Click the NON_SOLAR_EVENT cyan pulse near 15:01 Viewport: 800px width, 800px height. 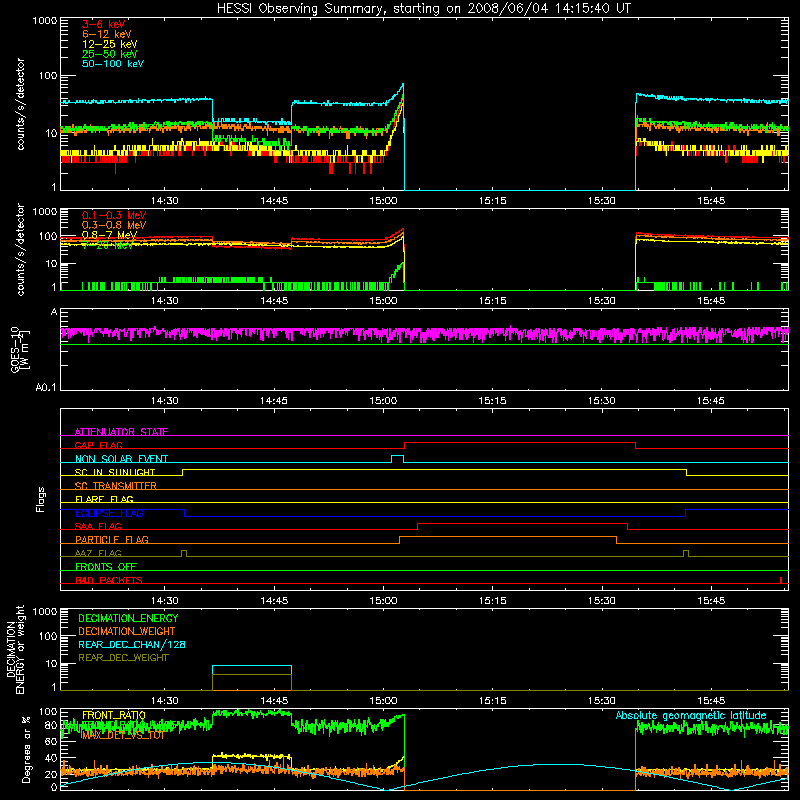coord(397,458)
